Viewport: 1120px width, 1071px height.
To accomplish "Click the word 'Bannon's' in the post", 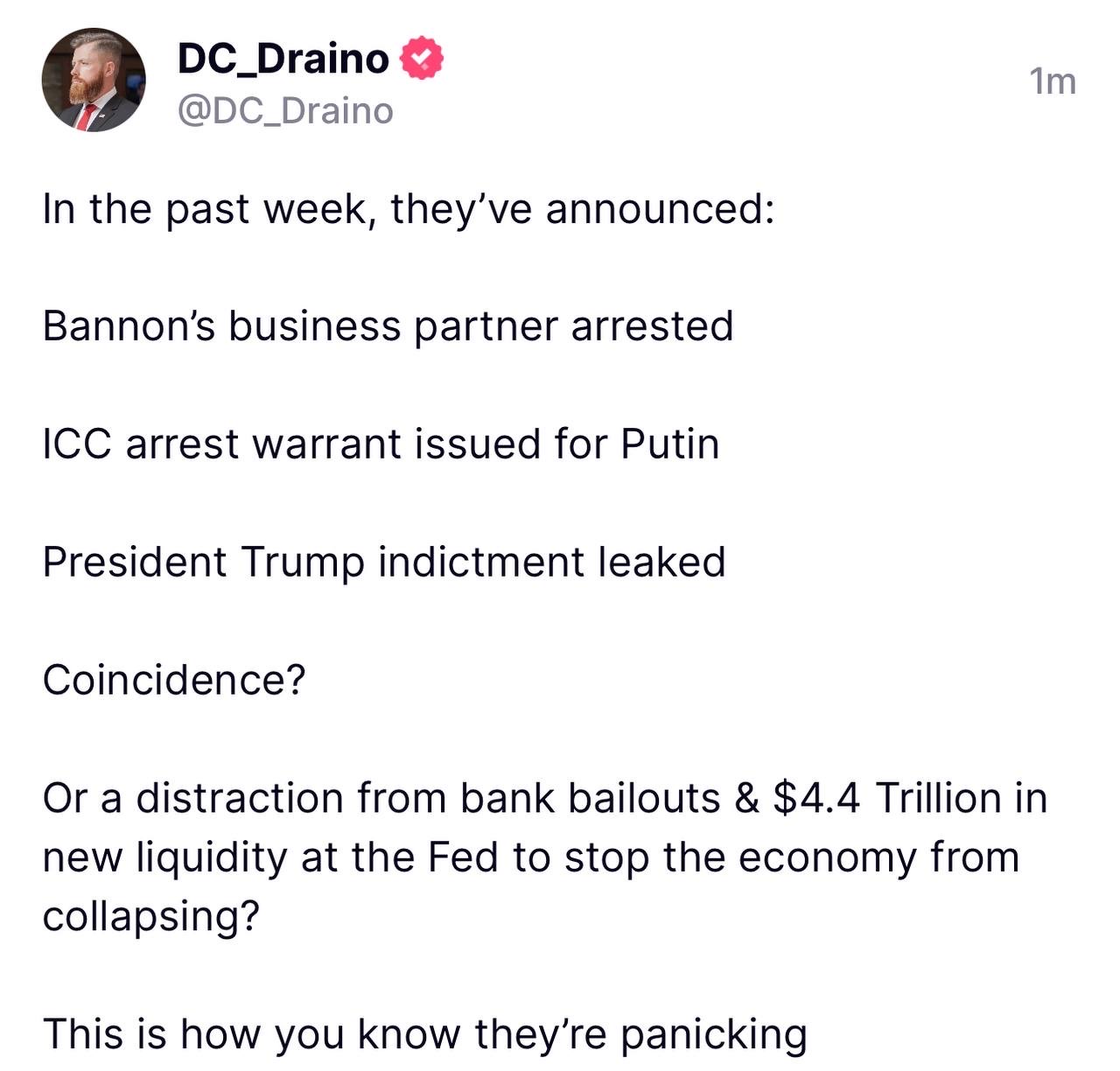I will tap(128, 326).
